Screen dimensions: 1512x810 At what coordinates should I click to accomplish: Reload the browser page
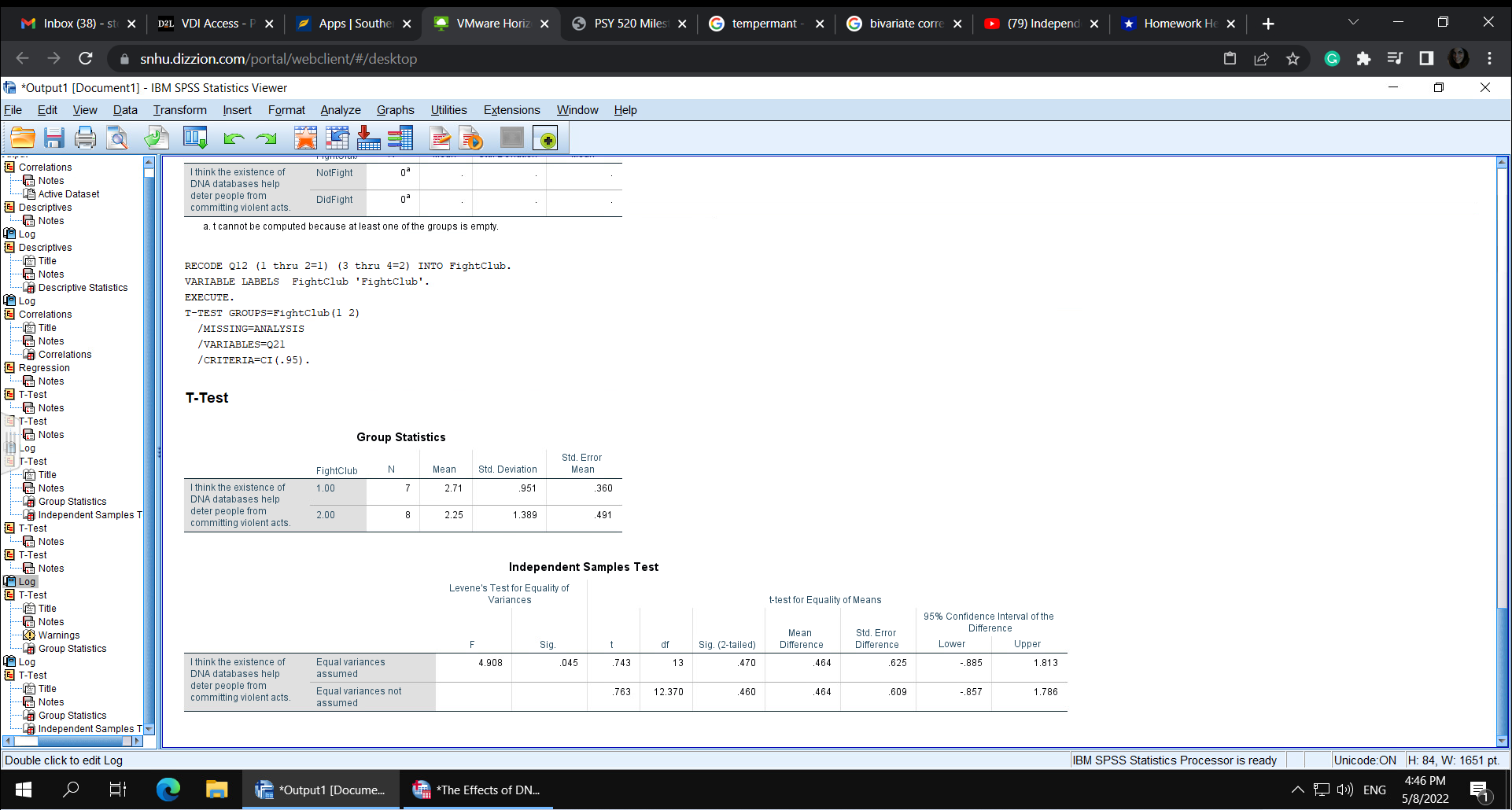click(86, 58)
